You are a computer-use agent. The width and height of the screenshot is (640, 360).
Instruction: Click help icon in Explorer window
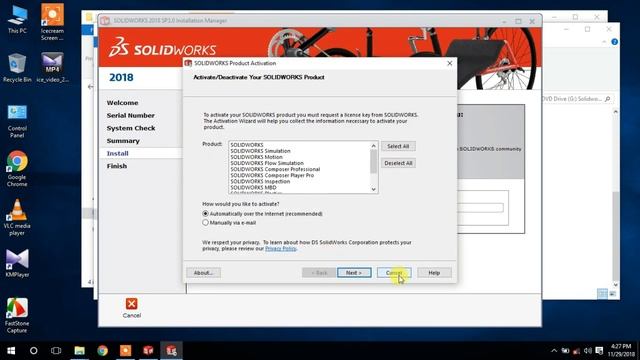pyautogui.click(x=615, y=42)
